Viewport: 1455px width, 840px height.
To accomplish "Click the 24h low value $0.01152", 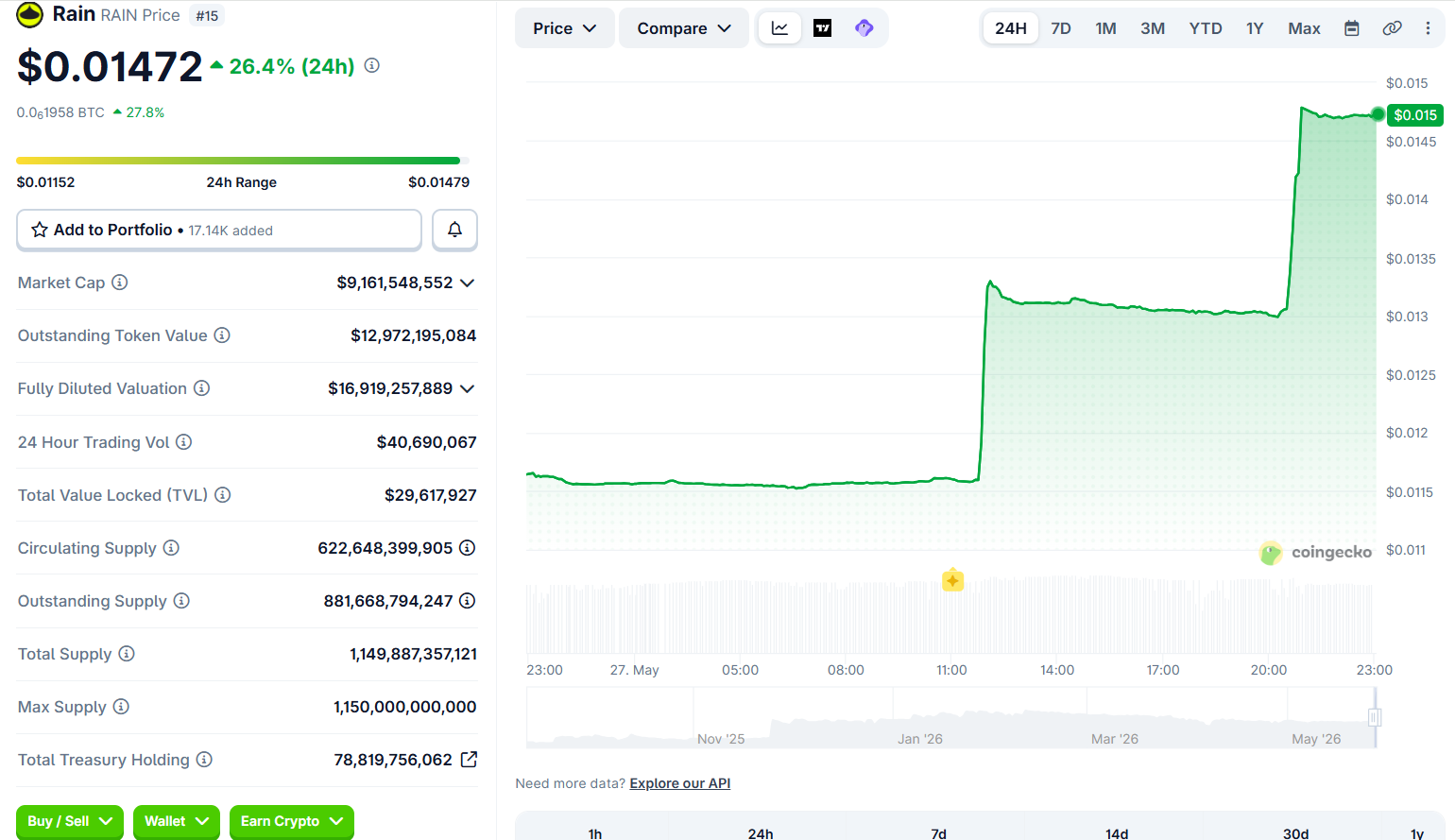I will tap(45, 182).
